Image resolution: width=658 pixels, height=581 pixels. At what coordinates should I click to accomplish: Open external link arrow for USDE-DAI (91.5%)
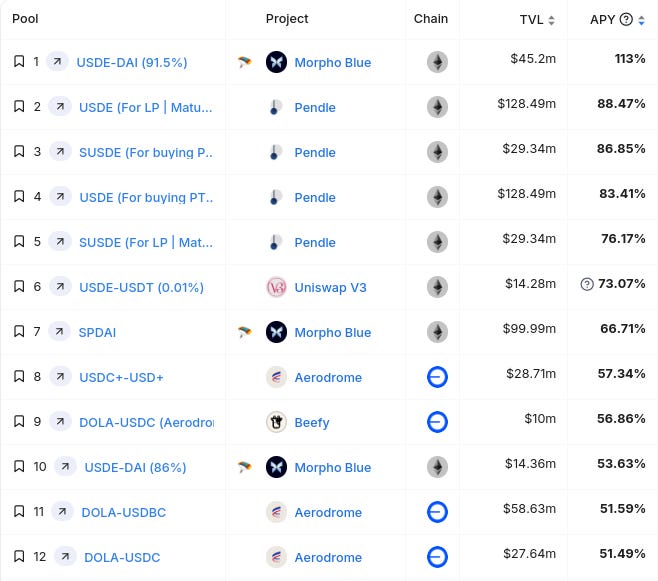57,61
